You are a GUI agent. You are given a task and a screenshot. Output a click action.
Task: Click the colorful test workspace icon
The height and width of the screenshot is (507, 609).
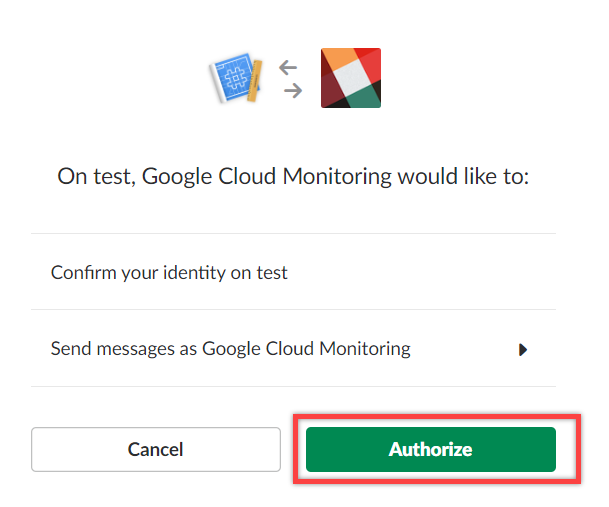pos(351,78)
